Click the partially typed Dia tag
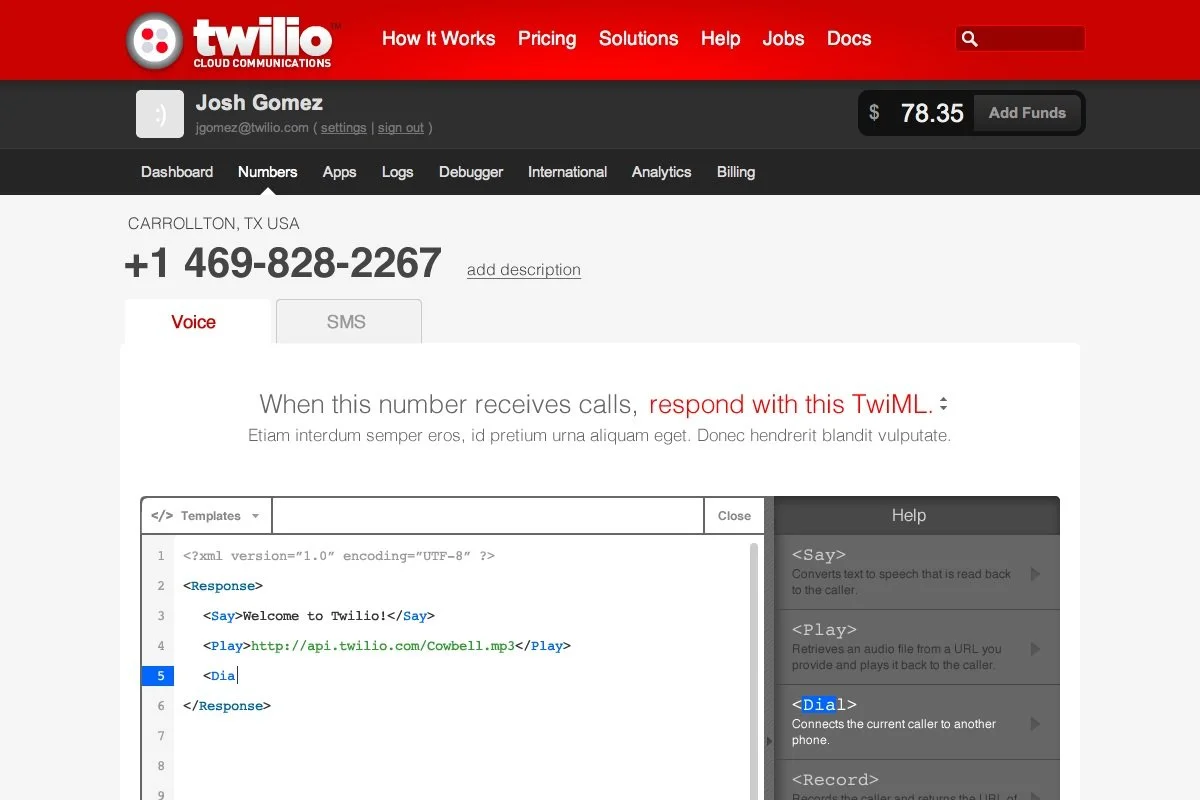This screenshot has height=800, width=1200. 220,676
